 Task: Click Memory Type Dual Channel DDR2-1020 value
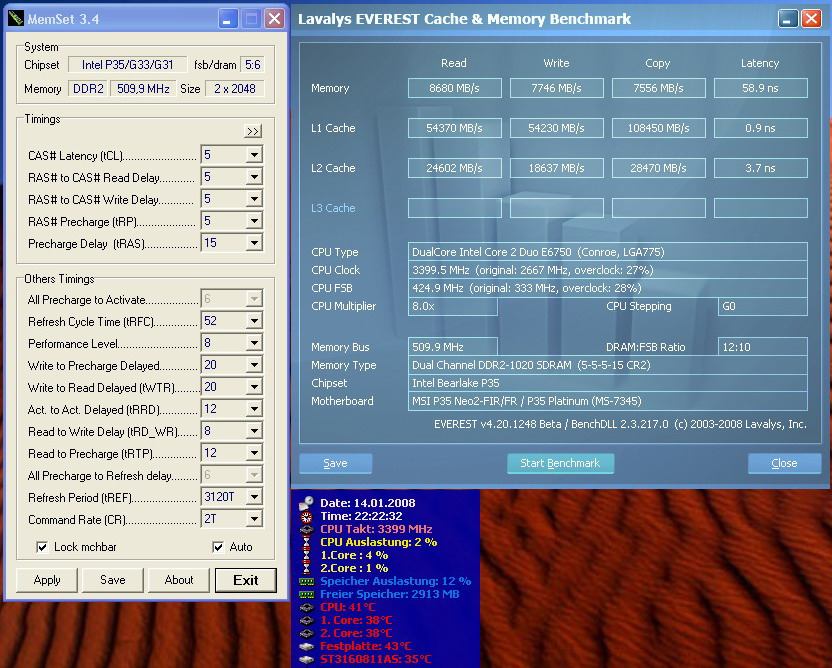tap(608, 365)
